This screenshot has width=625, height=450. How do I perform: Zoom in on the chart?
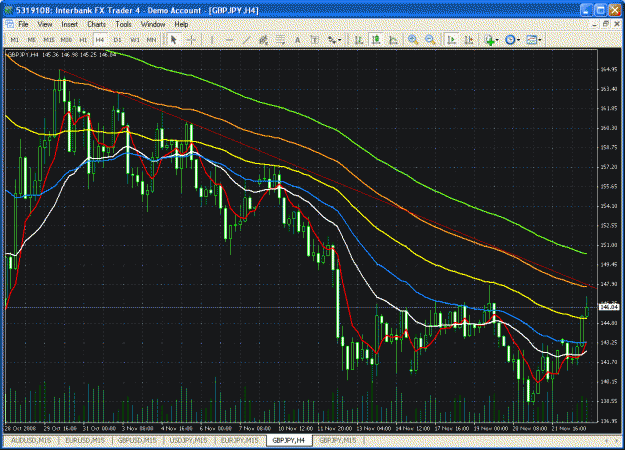pos(413,40)
